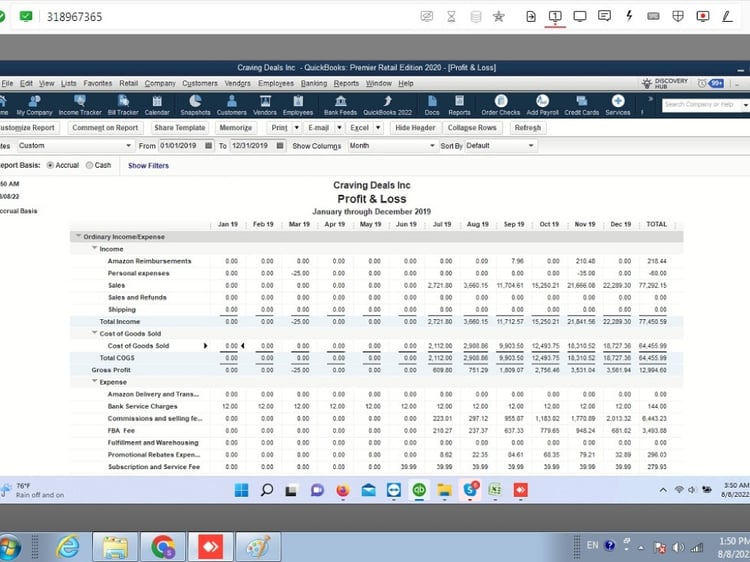Click the star favorite icon in remote toolbar
750x562 pixels.
tap(498, 17)
